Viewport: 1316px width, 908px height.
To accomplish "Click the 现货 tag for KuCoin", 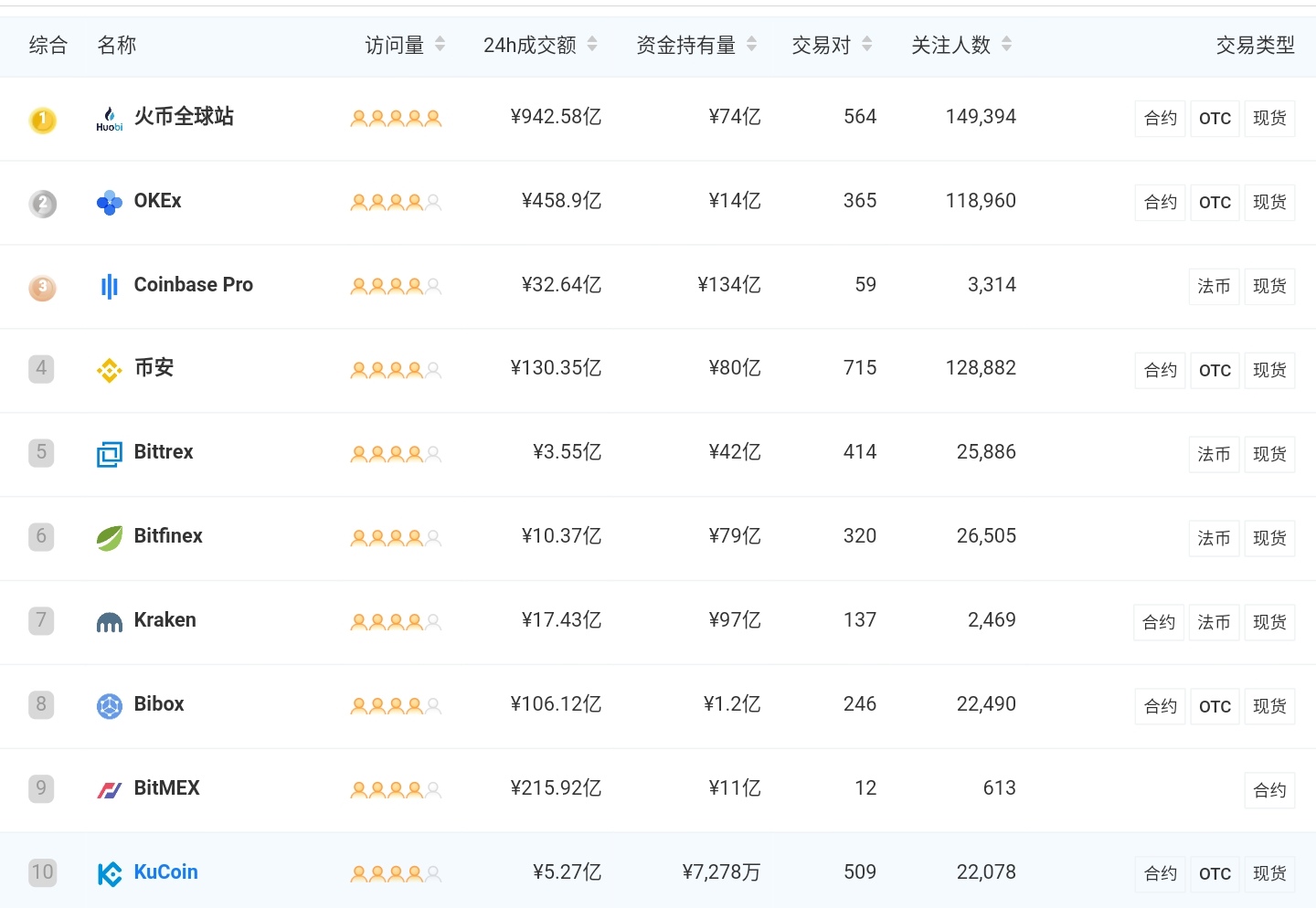I will pos(1270,874).
